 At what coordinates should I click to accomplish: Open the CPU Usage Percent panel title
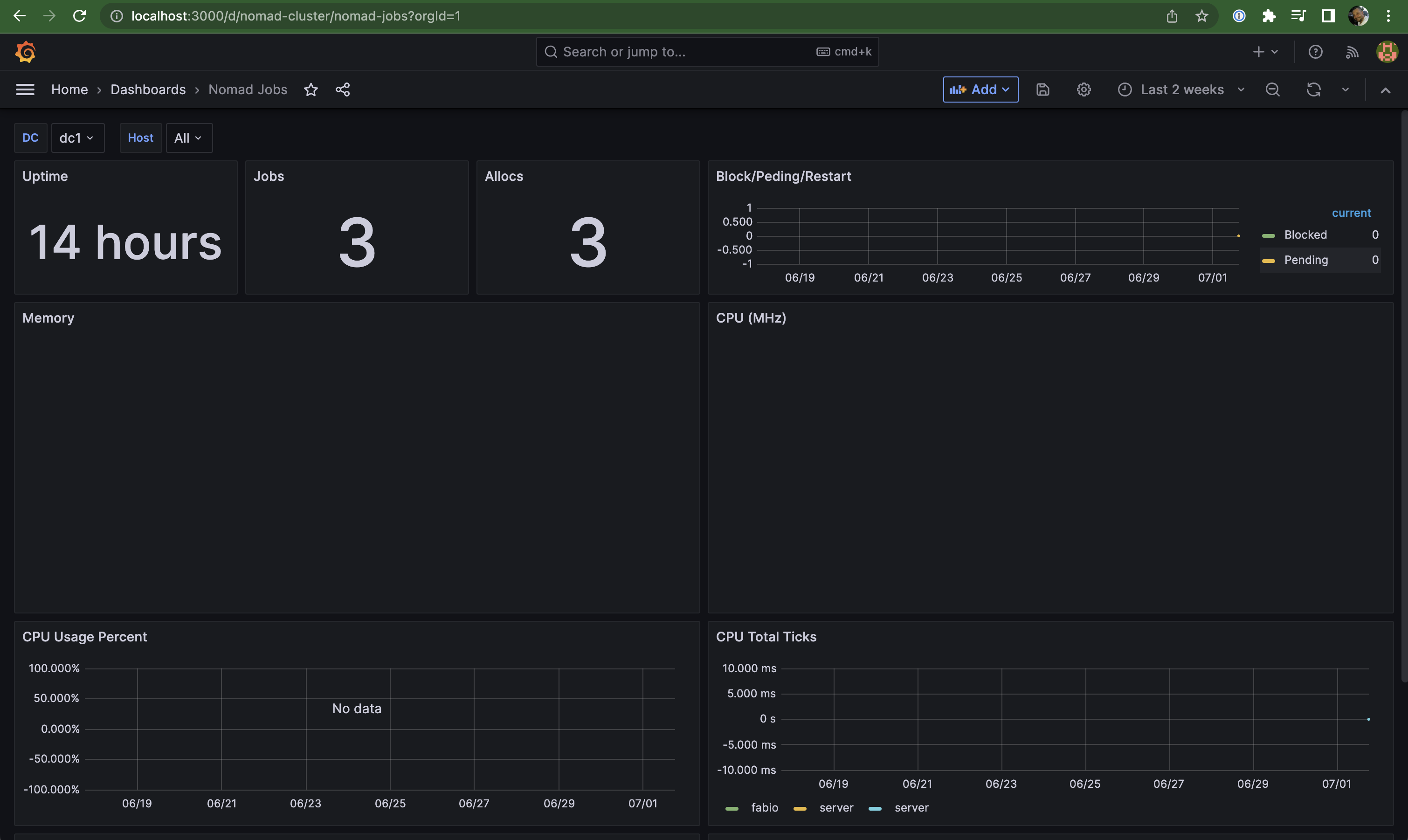point(84,637)
